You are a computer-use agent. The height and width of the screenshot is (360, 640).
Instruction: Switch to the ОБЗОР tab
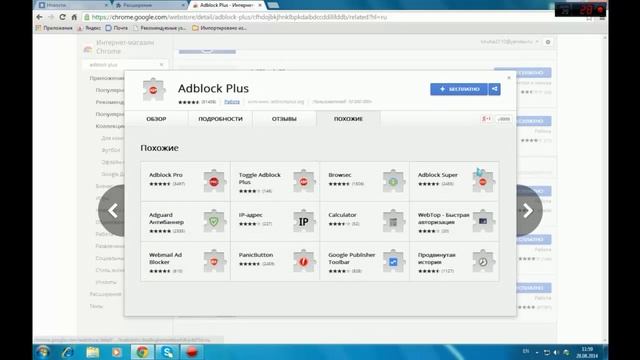156,119
